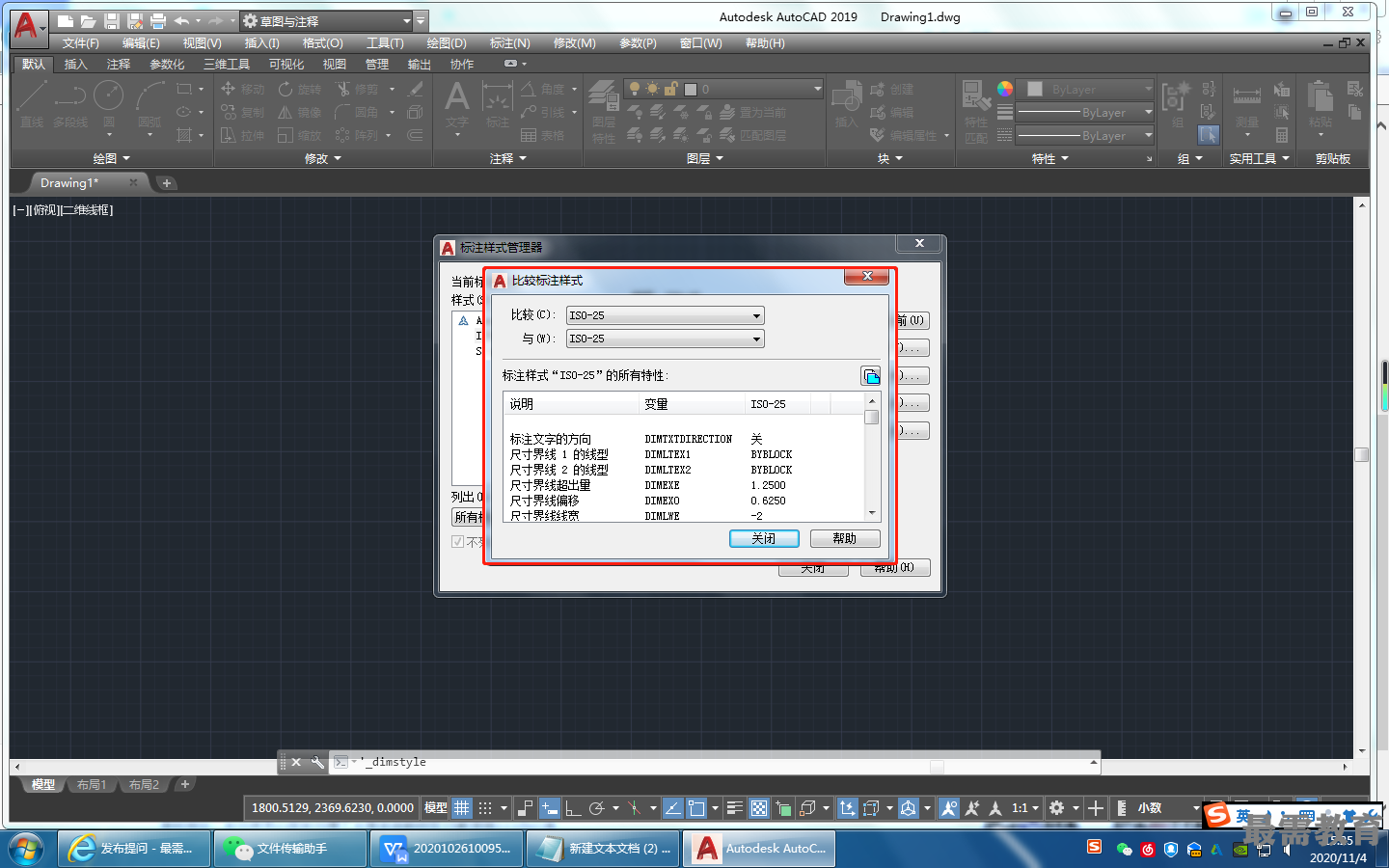Click the object color wheel swatch
The height and width of the screenshot is (868, 1389).
tap(1005, 89)
